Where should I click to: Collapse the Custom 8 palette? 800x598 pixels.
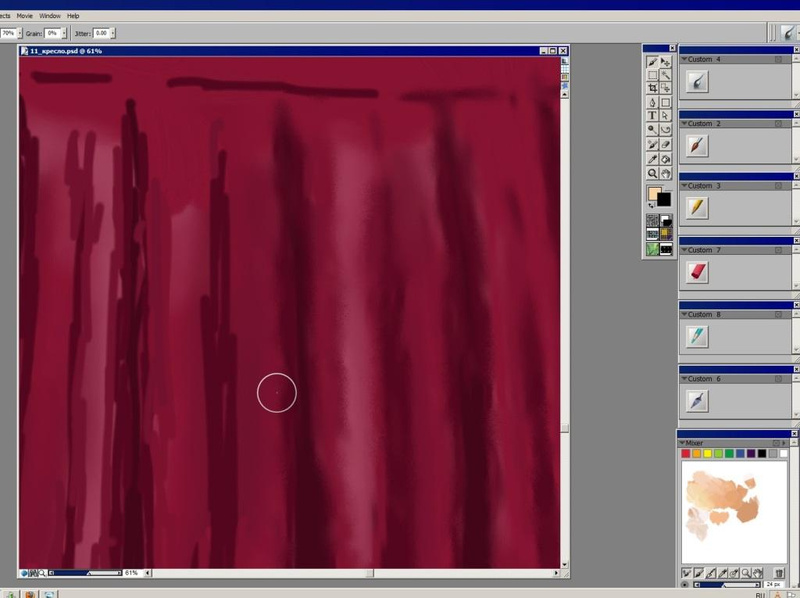[684, 314]
